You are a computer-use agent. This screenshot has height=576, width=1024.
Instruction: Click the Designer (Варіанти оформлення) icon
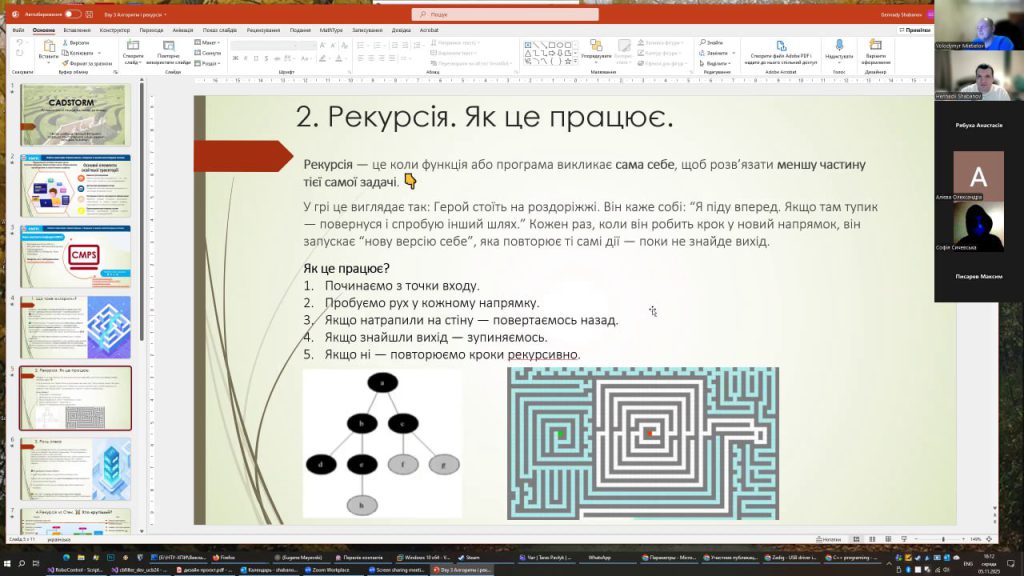pos(876,49)
